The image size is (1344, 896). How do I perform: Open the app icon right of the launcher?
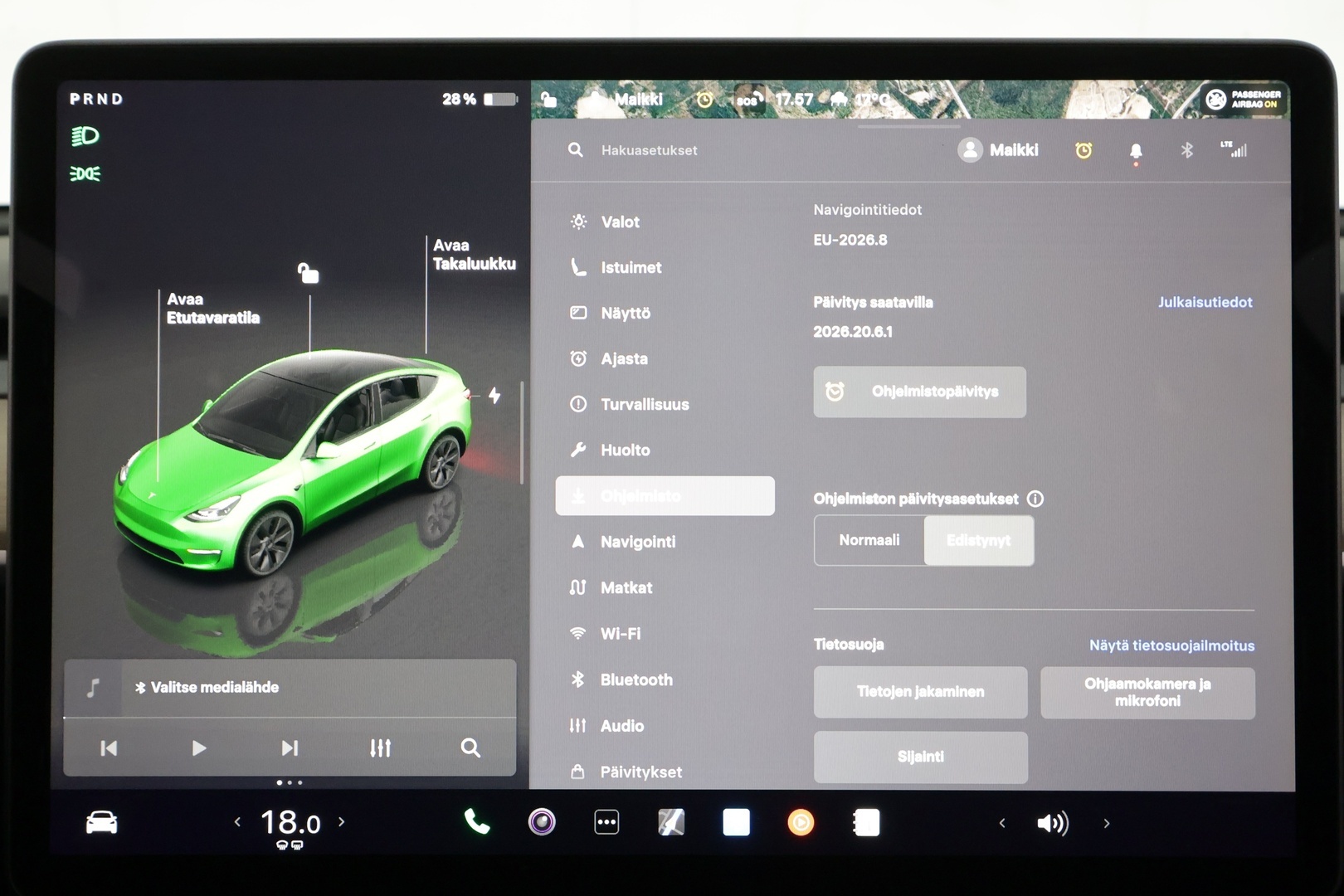pos(671,822)
